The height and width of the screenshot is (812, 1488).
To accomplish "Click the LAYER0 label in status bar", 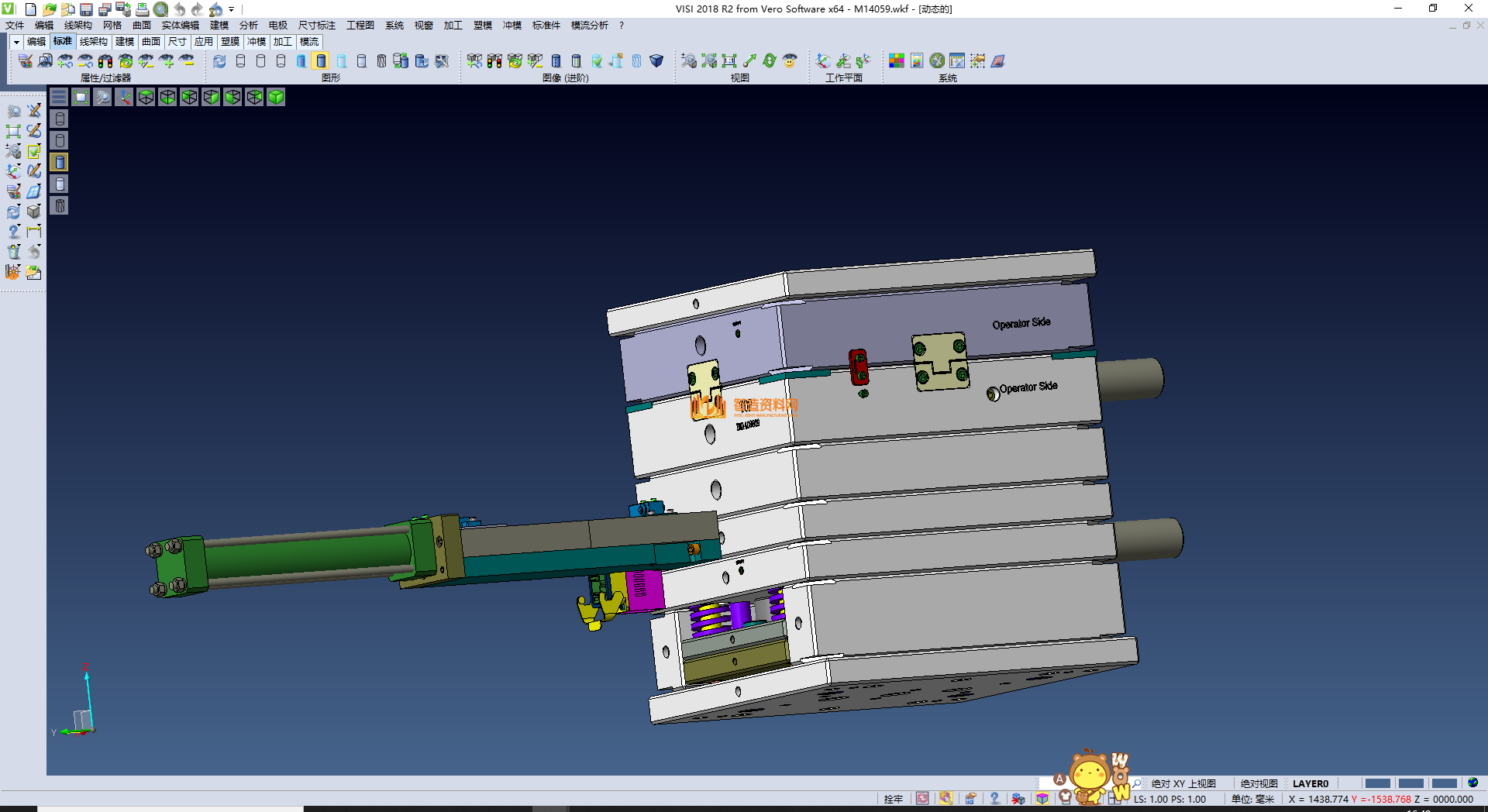I will tap(1310, 783).
